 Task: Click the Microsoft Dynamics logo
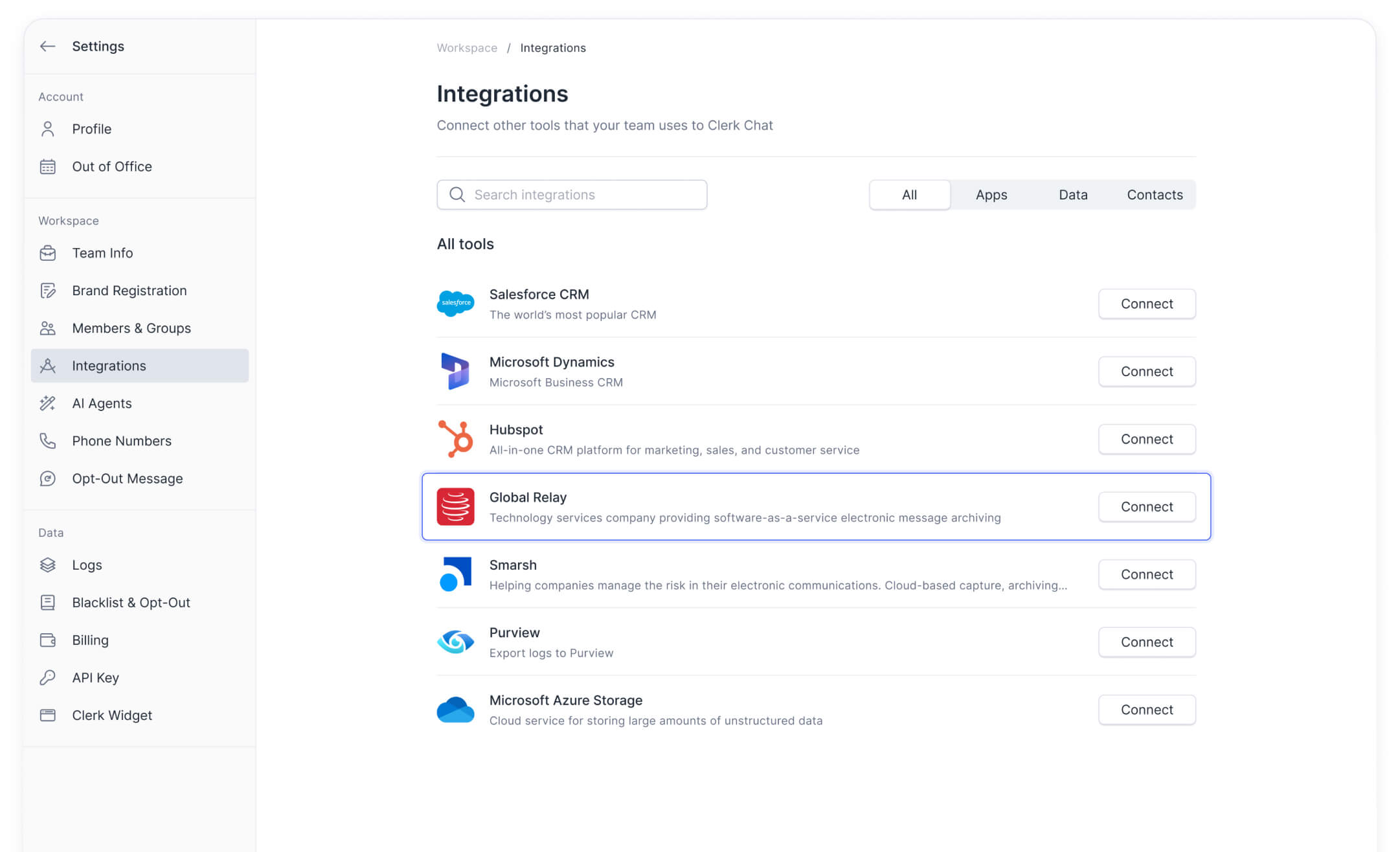(x=455, y=371)
